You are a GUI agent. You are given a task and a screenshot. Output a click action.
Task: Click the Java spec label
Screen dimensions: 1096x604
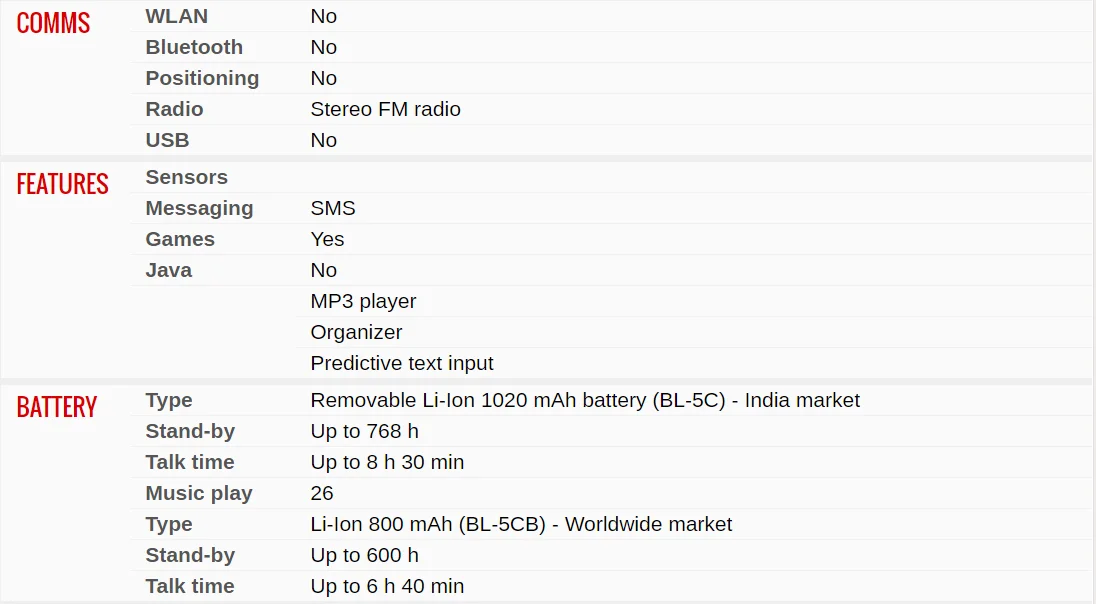pyautogui.click(x=168, y=270)
